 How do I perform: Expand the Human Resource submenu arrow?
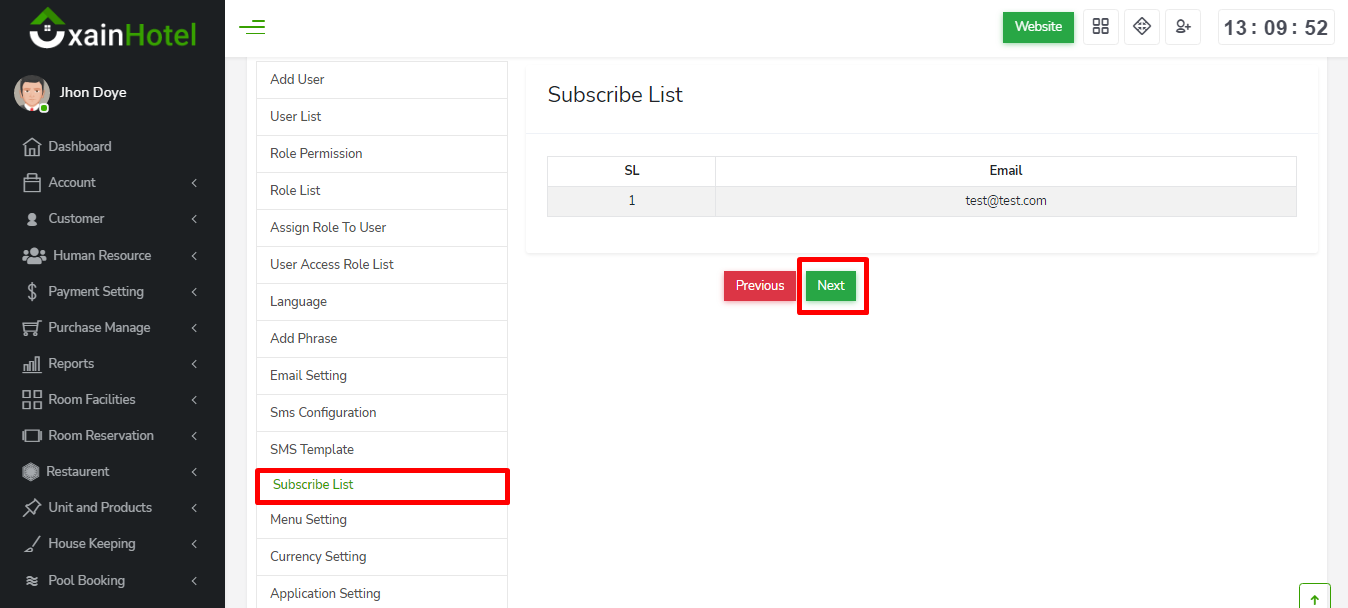click(x=194, y=256)
